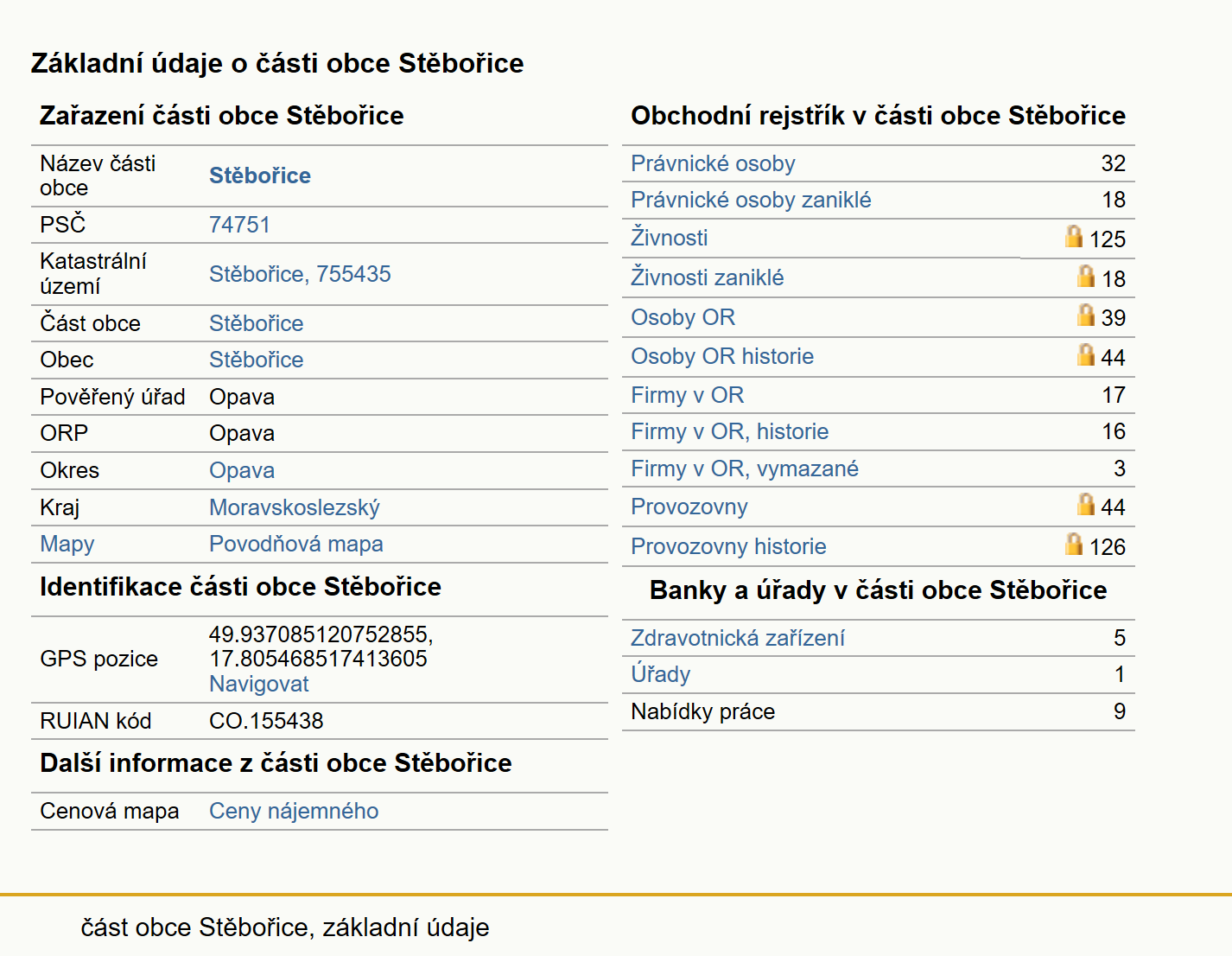The image size is (1232, 956).
Task: Click the lock icon beside Živnosti count
Action: (x=1074, y=236)
